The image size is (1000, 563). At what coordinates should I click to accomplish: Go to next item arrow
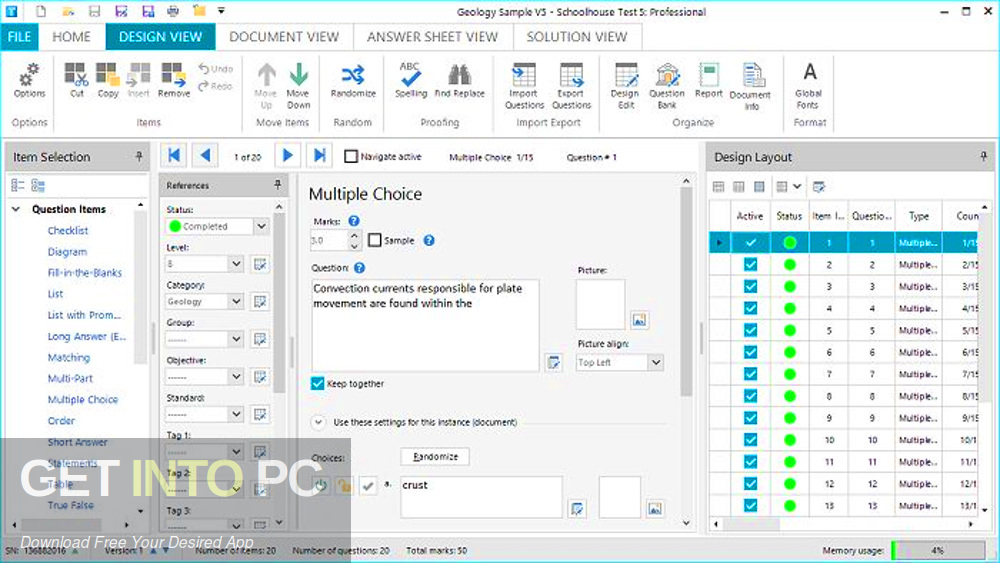click(x=288, y=155)
